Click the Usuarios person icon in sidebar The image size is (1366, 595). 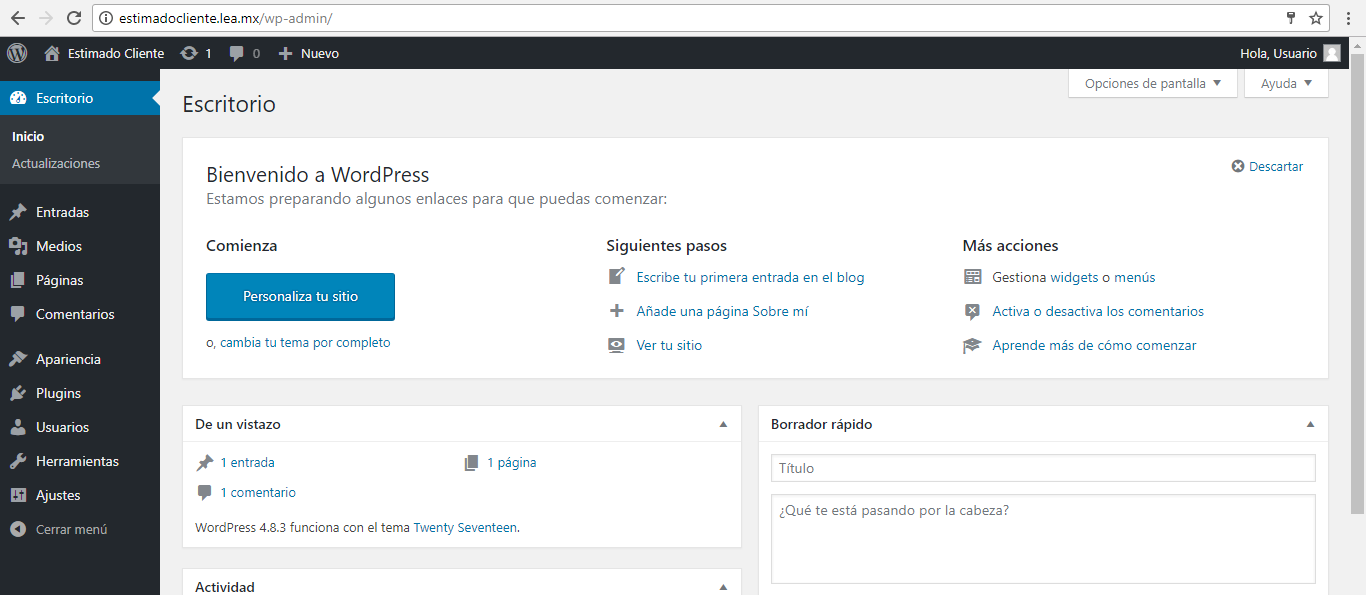click(17, 427)
